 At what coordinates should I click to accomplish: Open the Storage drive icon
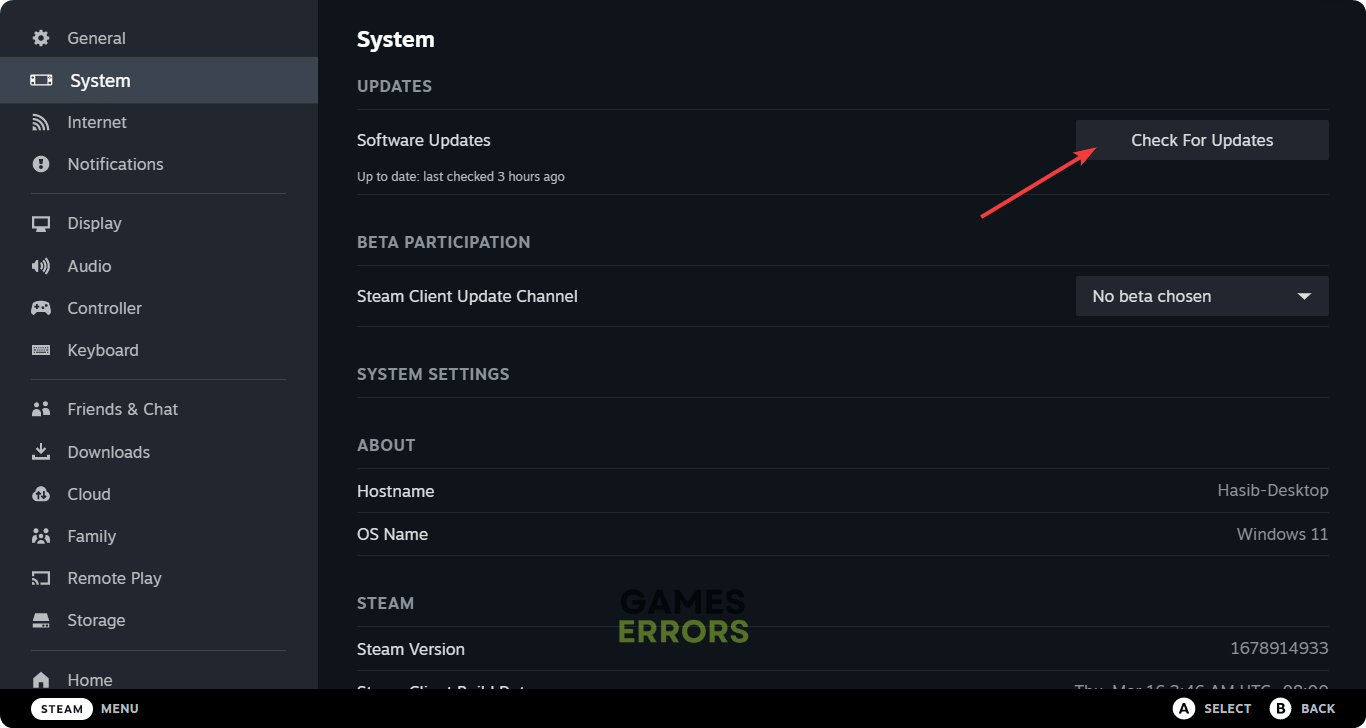[x=41, y=620]
